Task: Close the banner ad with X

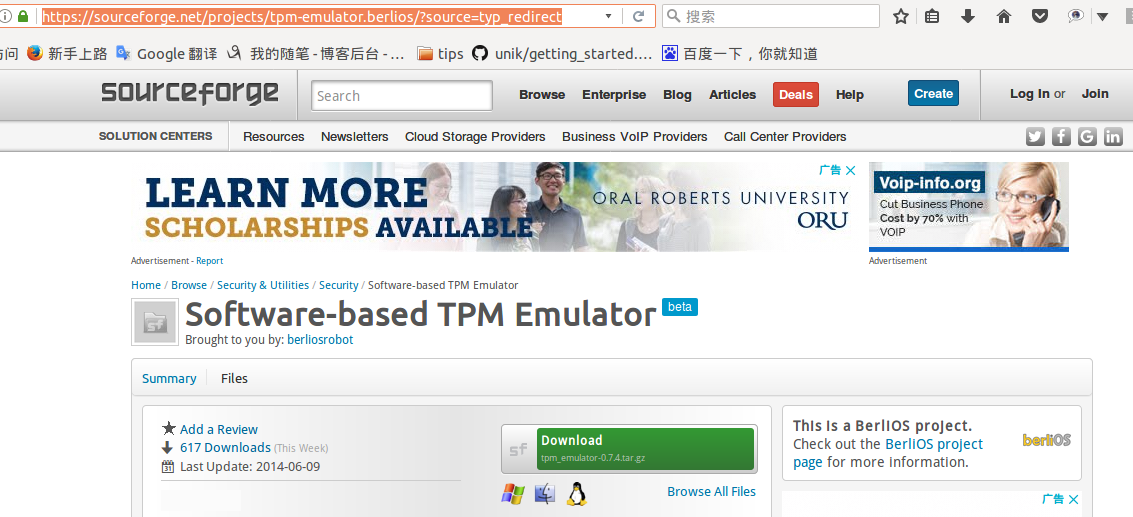Action: pyautogui.click(x=850, y=171)
